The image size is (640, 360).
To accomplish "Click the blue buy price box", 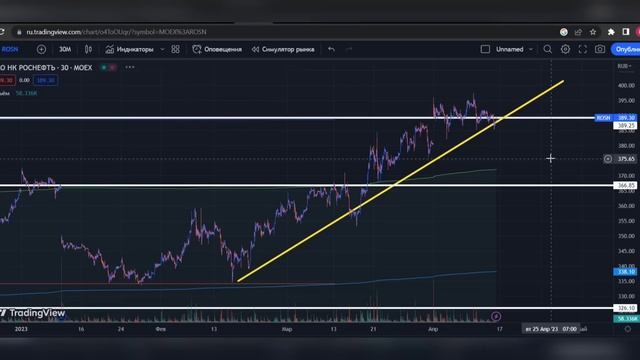I will [x=46, y=80].
